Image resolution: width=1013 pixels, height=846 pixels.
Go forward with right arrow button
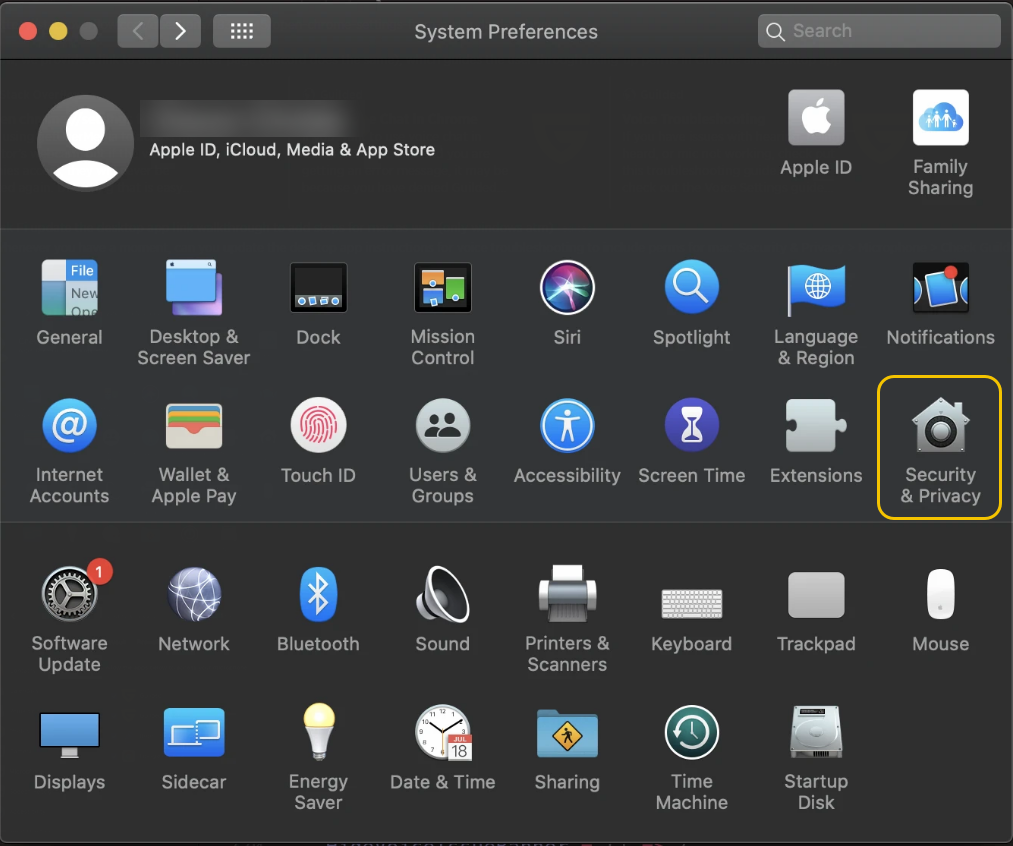(180, 31)
